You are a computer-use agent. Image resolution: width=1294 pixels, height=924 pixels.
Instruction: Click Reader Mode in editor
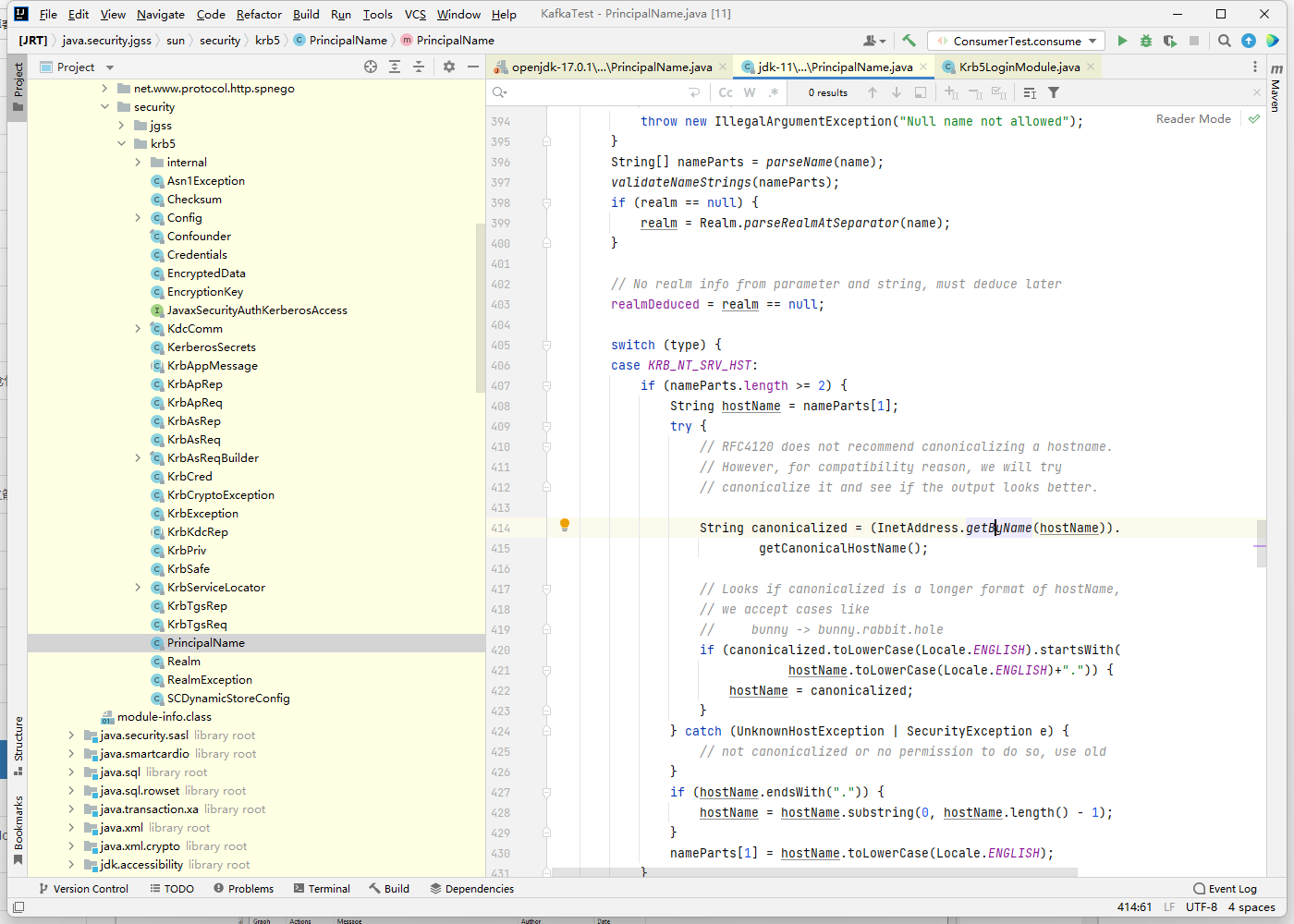pyautogui.click(x=1193, y=119)
